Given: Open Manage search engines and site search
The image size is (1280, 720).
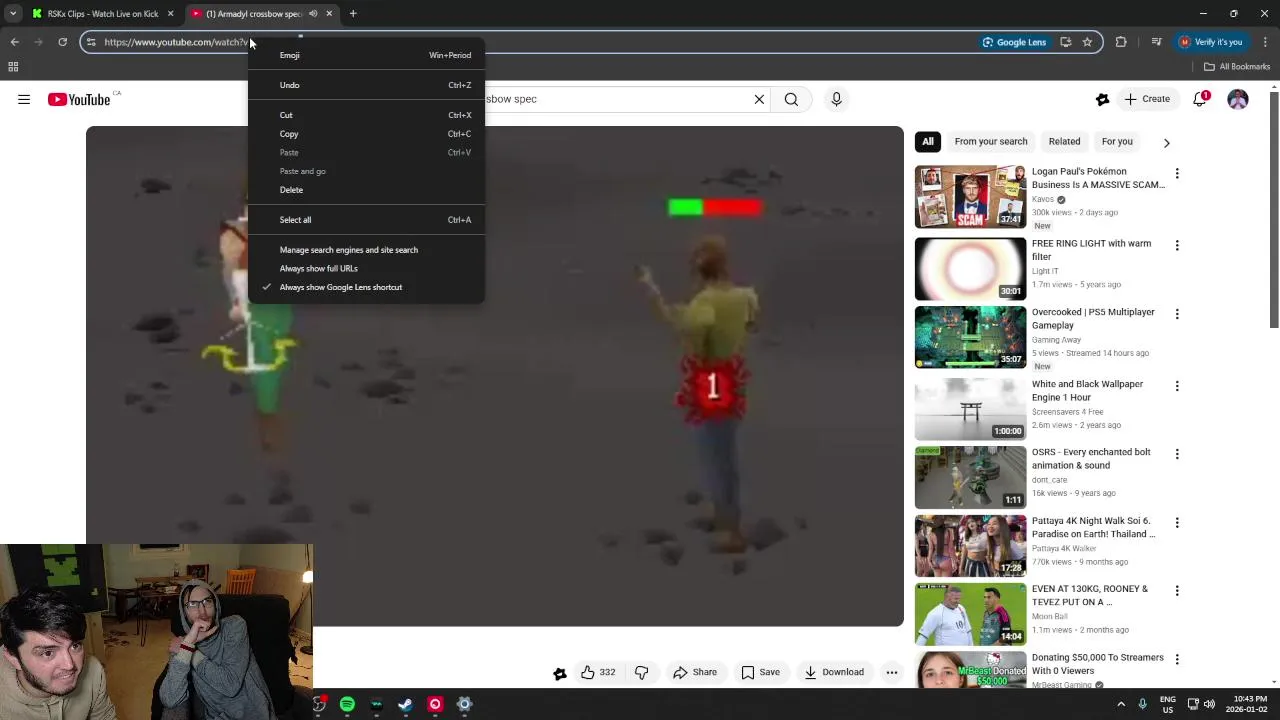Looking at the screenshot, I should click(x=366, y=250).
